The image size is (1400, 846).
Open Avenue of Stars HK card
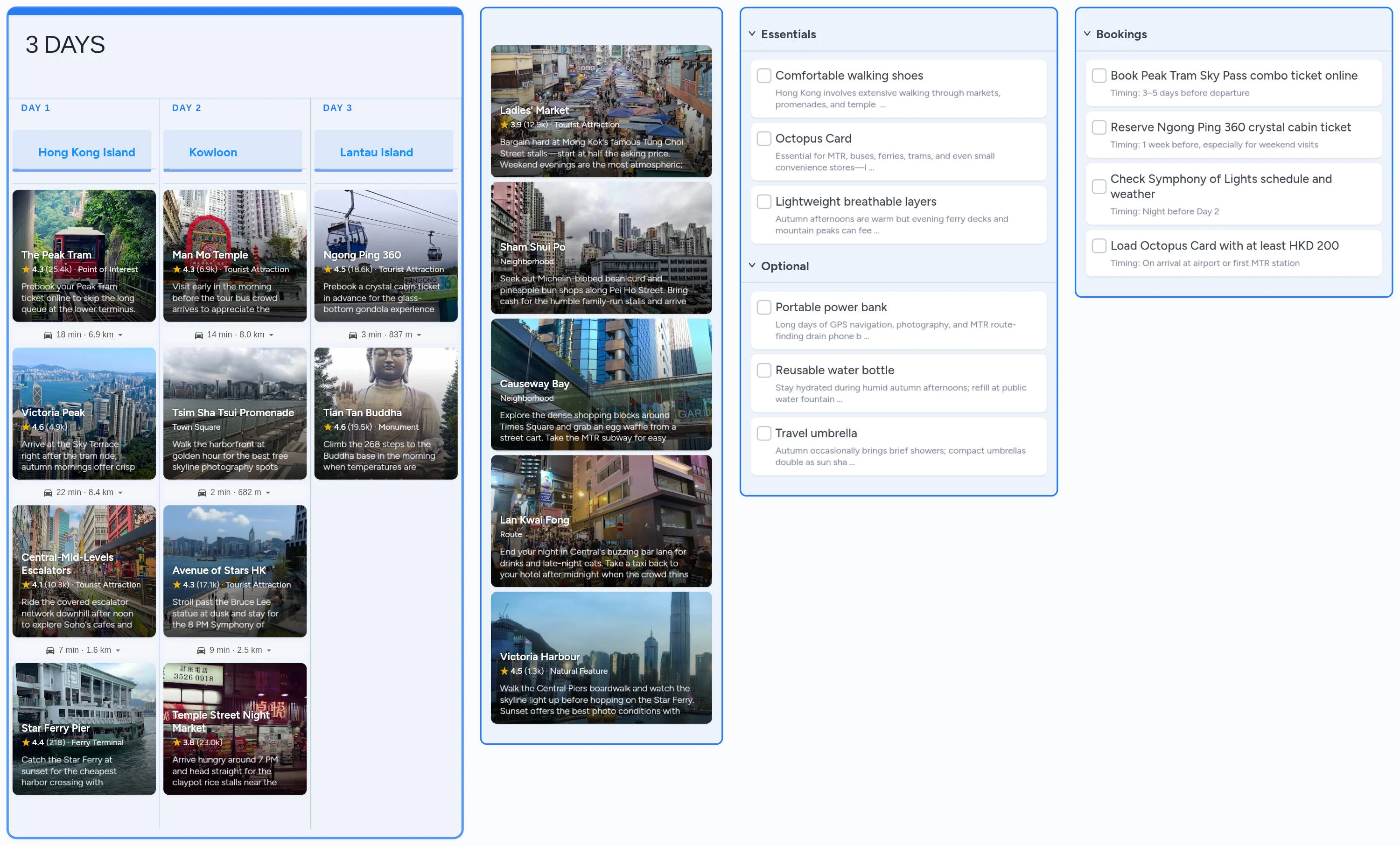(235, 571)
